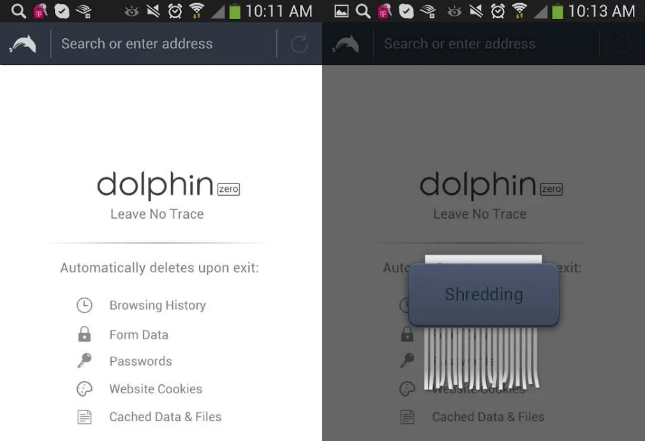Tap the 10:11 AM clock
The width and height of the screenshot is (645, 441).
click(279, 11)
